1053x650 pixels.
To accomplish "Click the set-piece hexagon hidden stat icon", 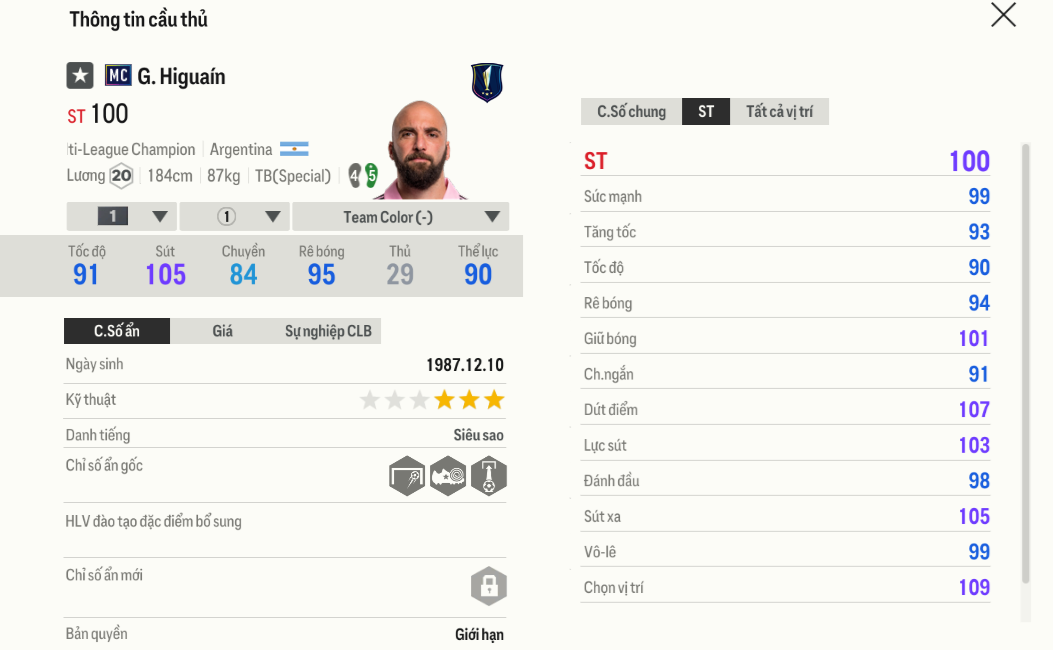I will pos(488,475).
